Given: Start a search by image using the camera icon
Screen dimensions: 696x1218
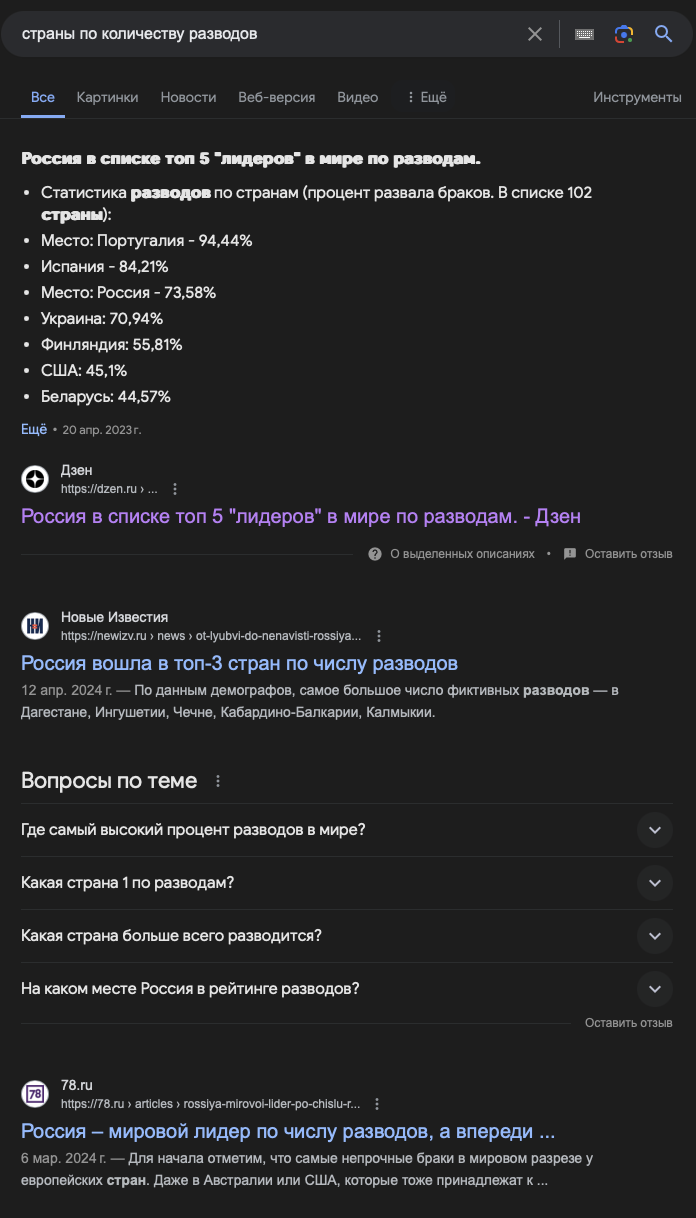Looking at the screenshot, I should [624, 34].
